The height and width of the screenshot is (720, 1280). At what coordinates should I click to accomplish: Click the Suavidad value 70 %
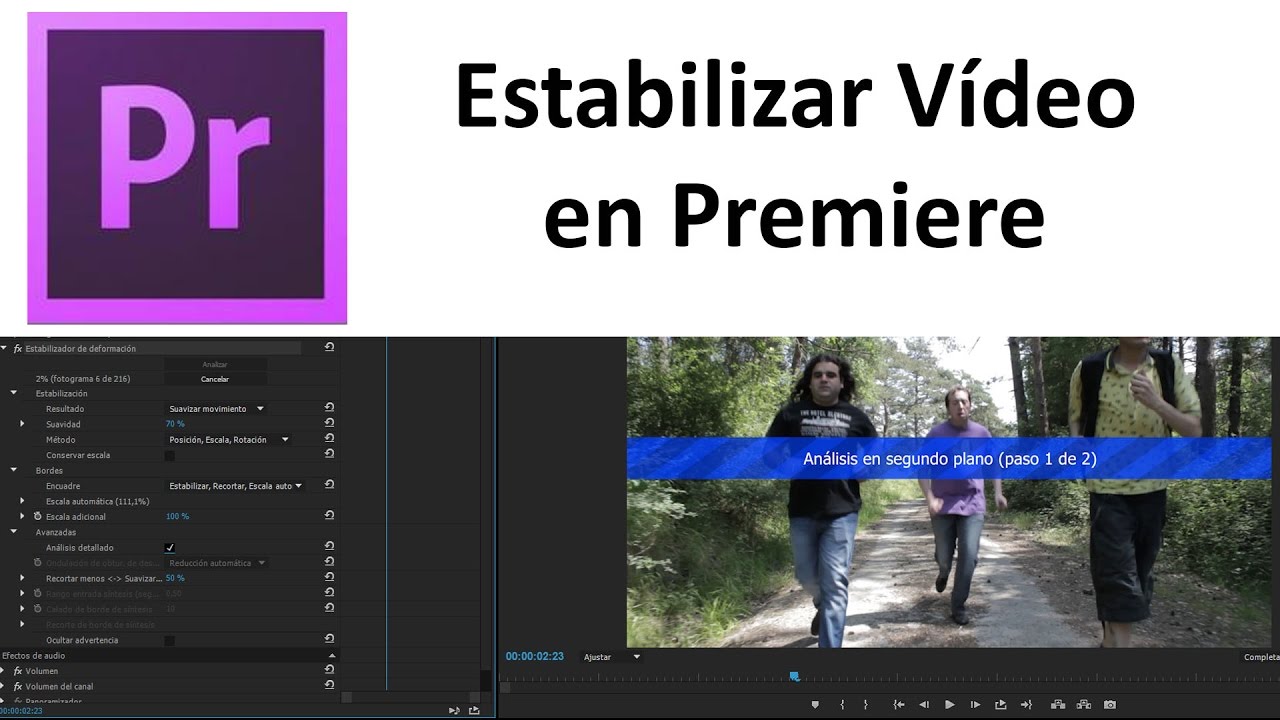pos(175,424)
